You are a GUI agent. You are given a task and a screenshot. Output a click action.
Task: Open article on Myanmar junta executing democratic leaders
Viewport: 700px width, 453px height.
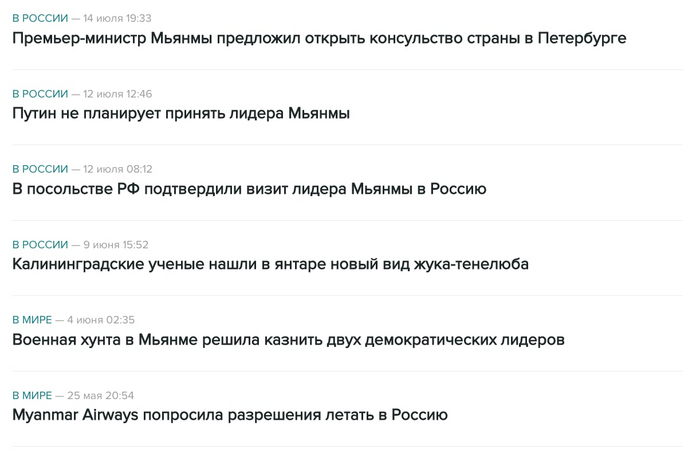click(x=288, y=339)
